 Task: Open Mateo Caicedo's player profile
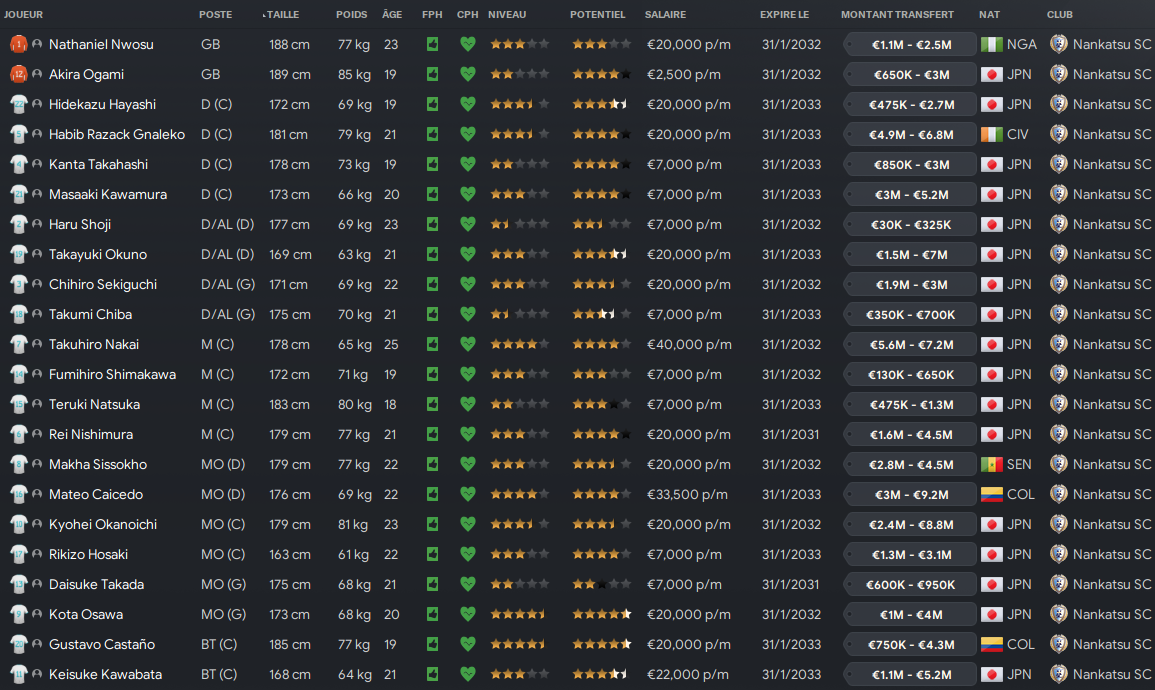96,494
